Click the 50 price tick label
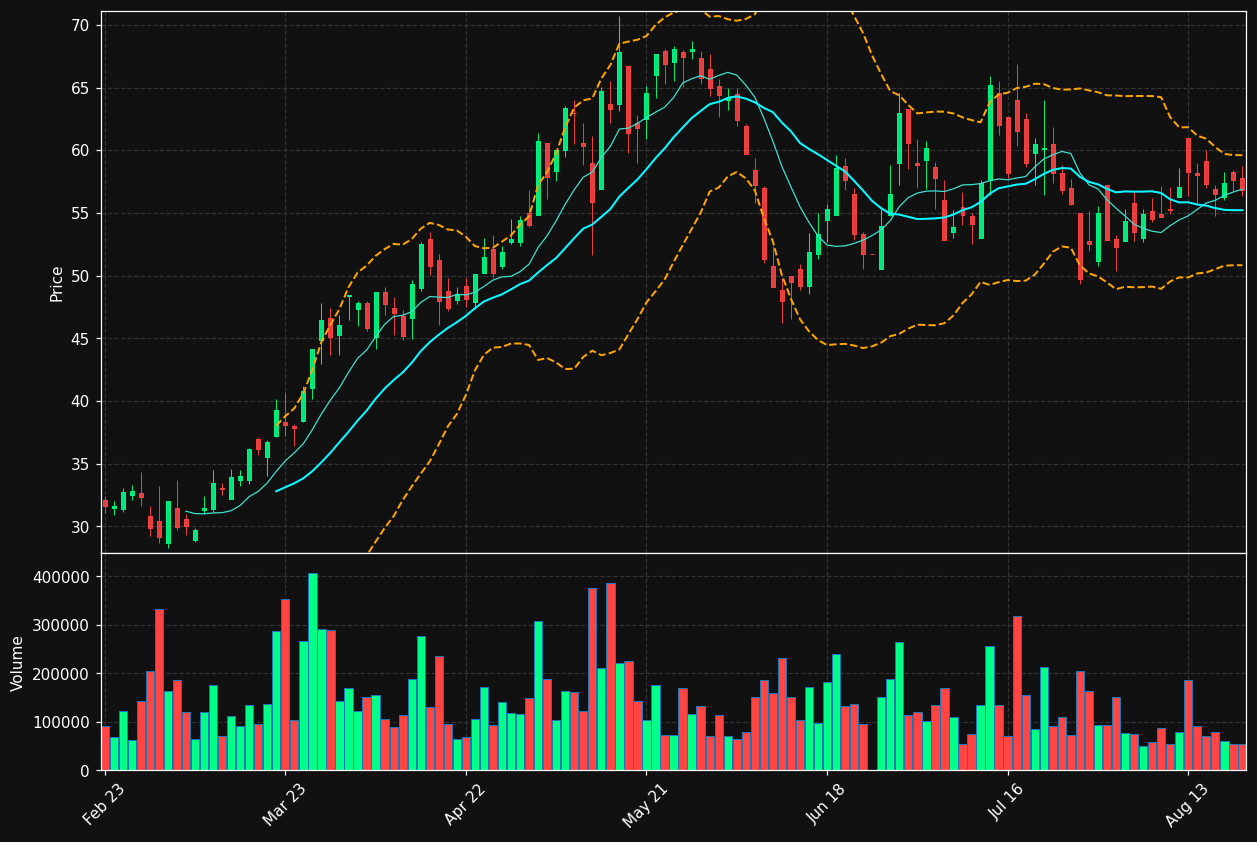1257x842 pixels. pyautogui.click(x=80, y=276)
